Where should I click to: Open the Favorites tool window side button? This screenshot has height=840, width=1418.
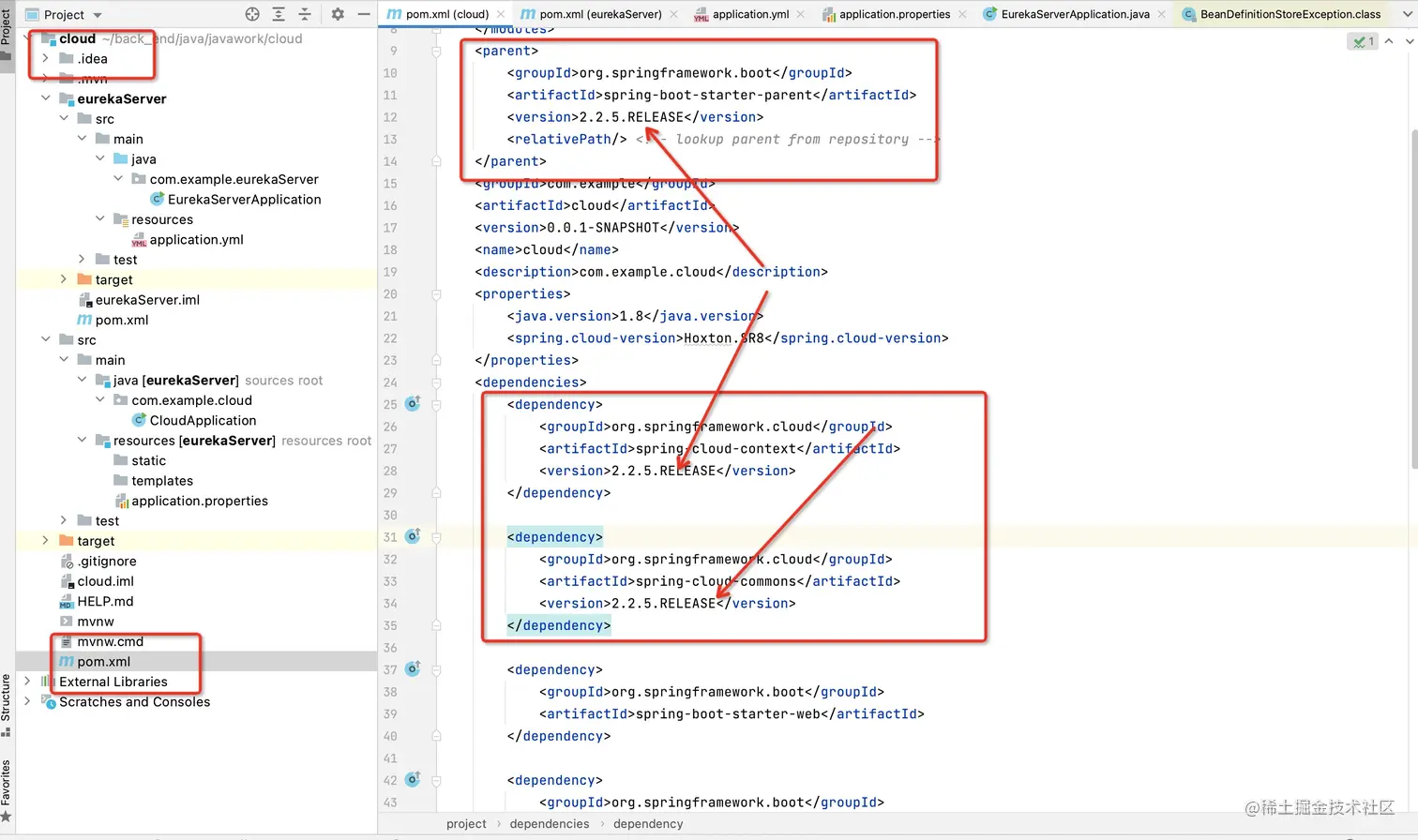point(7,790)
